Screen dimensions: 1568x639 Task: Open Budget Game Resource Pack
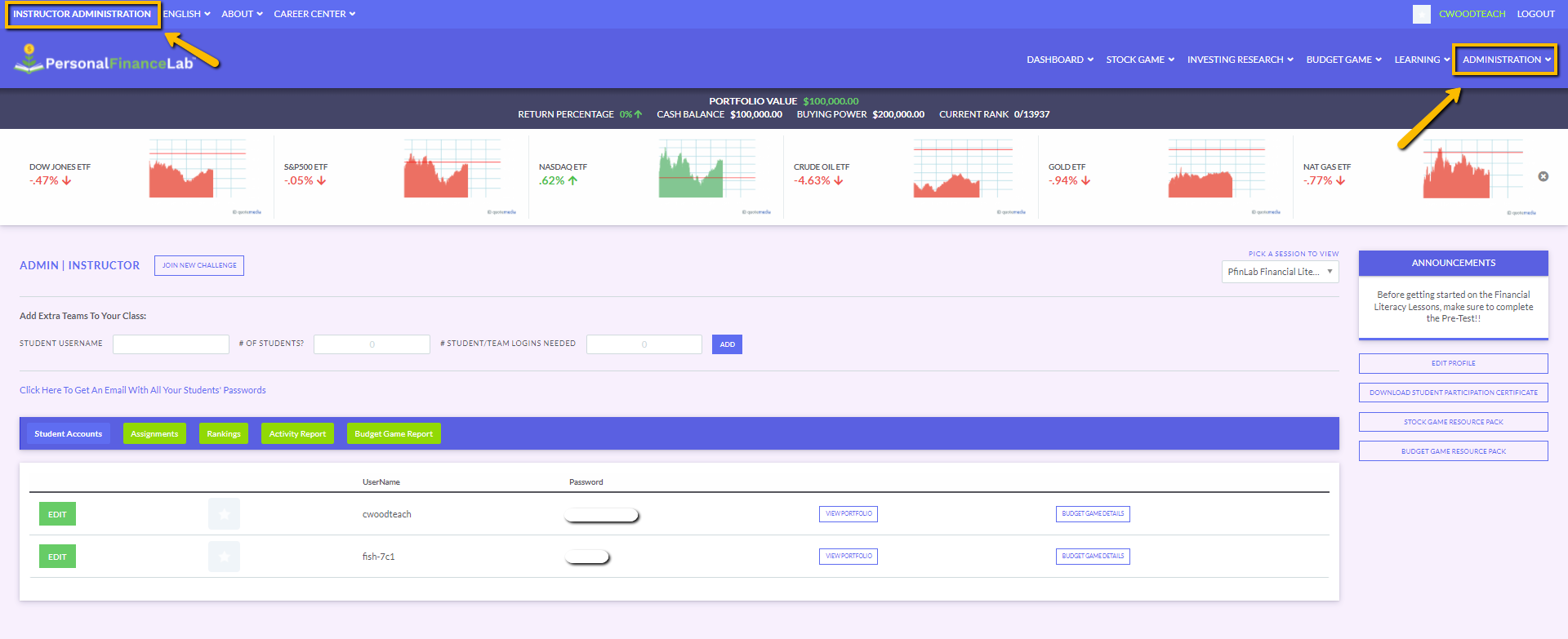pyautogui.click(x=1454, y=451)
